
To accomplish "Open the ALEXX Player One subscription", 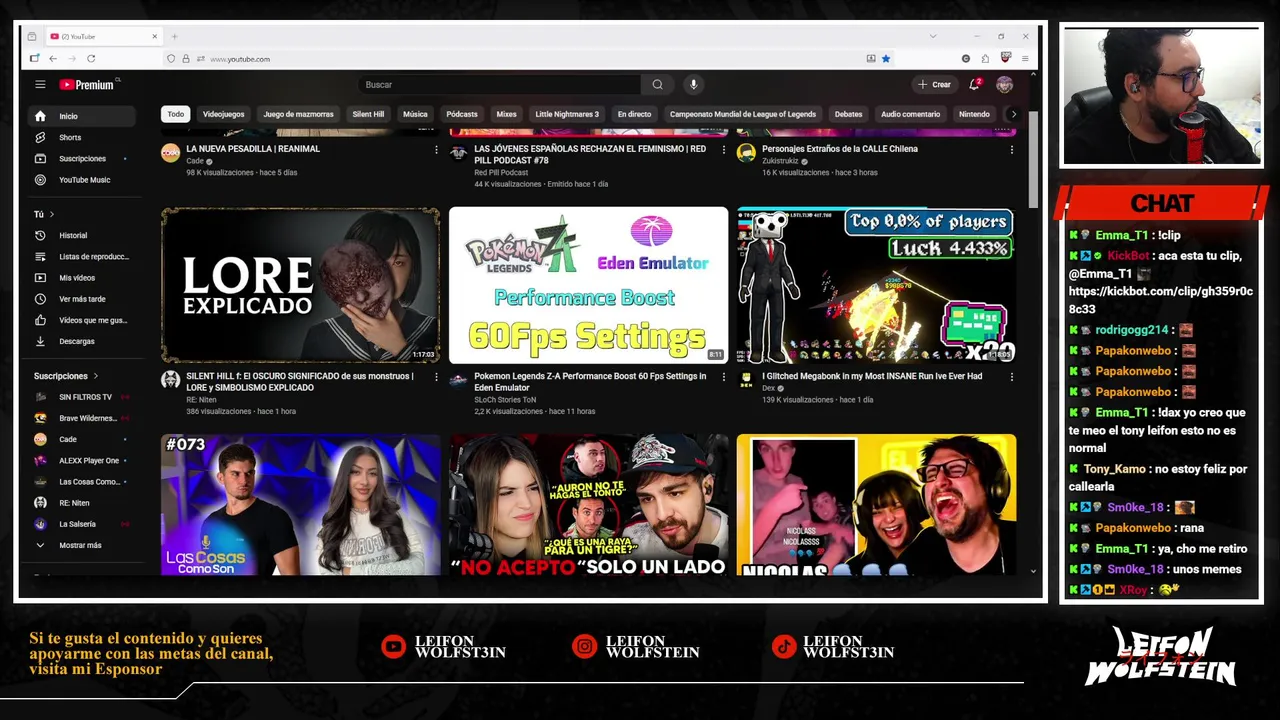I will tap(83, 460).
